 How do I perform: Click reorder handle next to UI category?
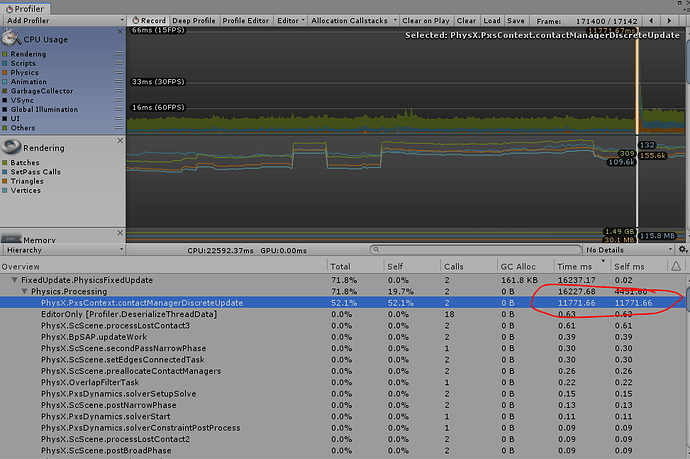pos(119,118)
